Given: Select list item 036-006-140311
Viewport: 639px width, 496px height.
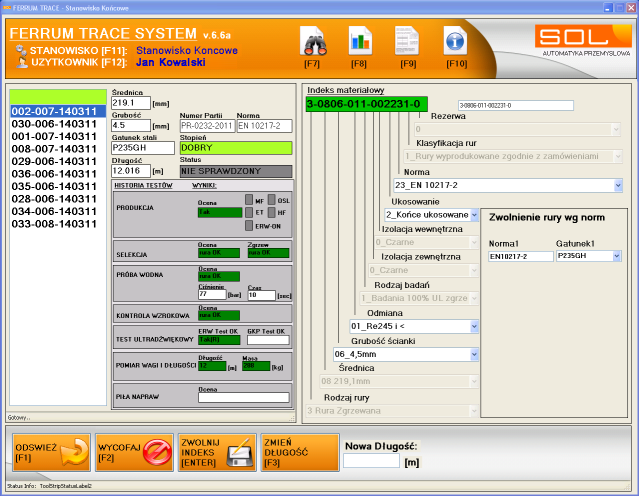Looking at the screenshot, I should (58, 174).
